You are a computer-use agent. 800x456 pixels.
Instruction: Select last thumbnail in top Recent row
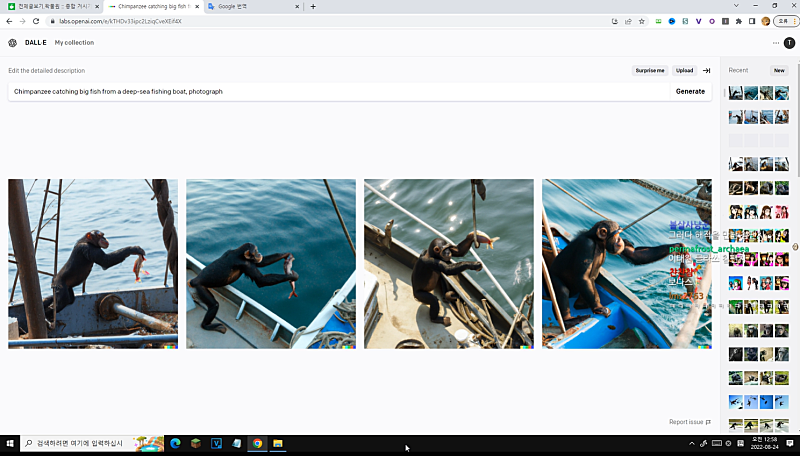(x=782, y=93)
